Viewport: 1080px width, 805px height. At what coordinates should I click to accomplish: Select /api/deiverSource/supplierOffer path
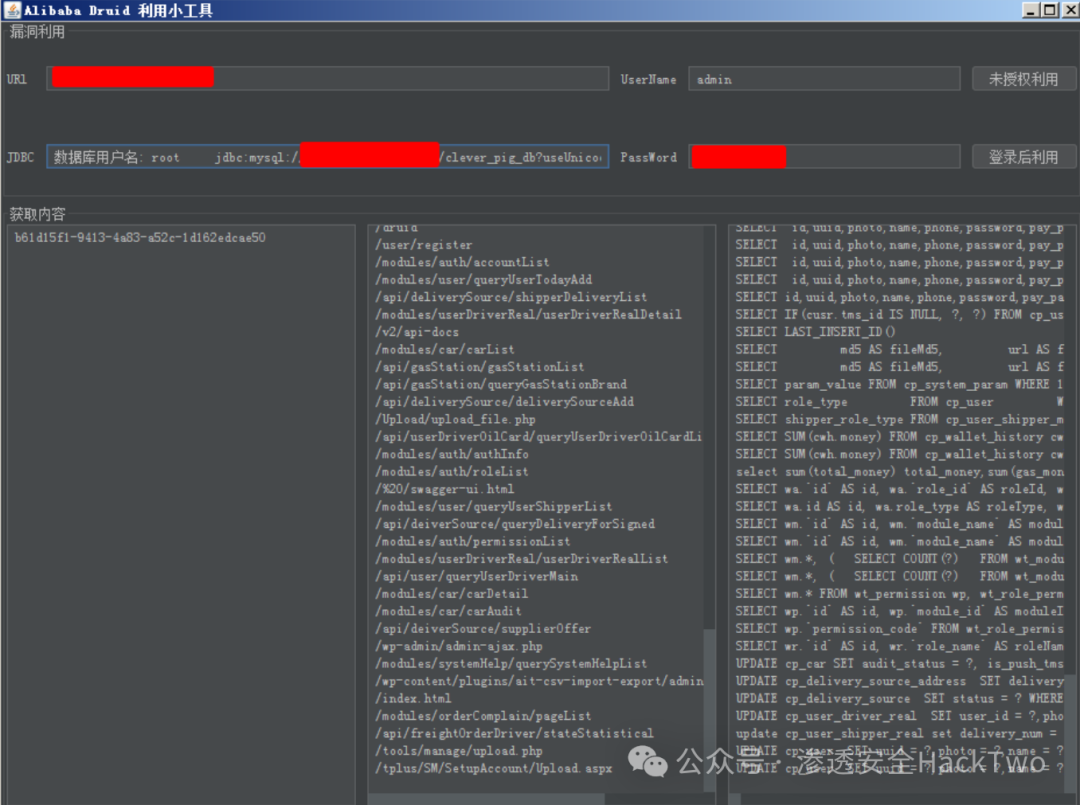coord(483,629)
